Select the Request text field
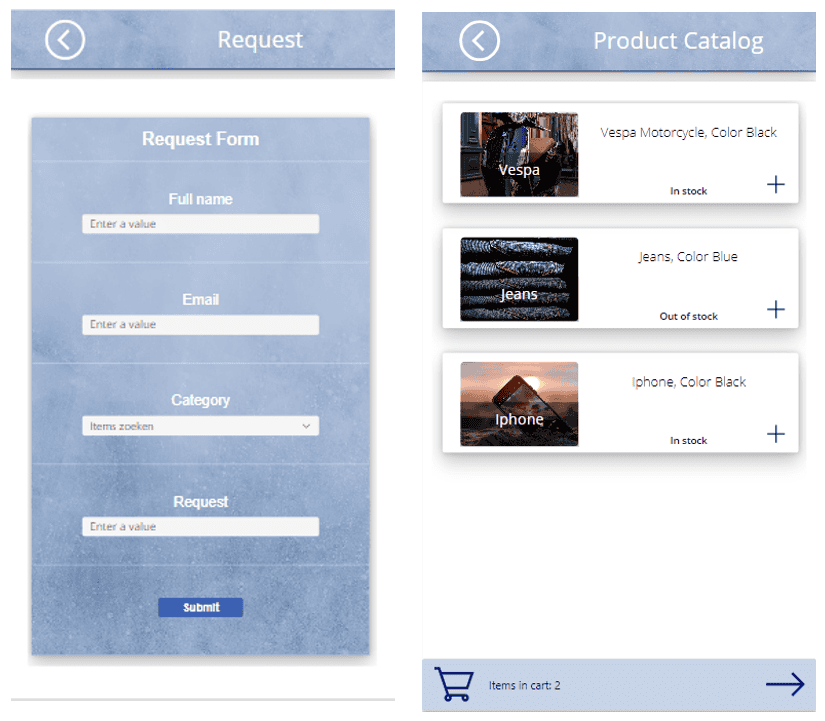825x721 pixels. [x=200, y=526]
